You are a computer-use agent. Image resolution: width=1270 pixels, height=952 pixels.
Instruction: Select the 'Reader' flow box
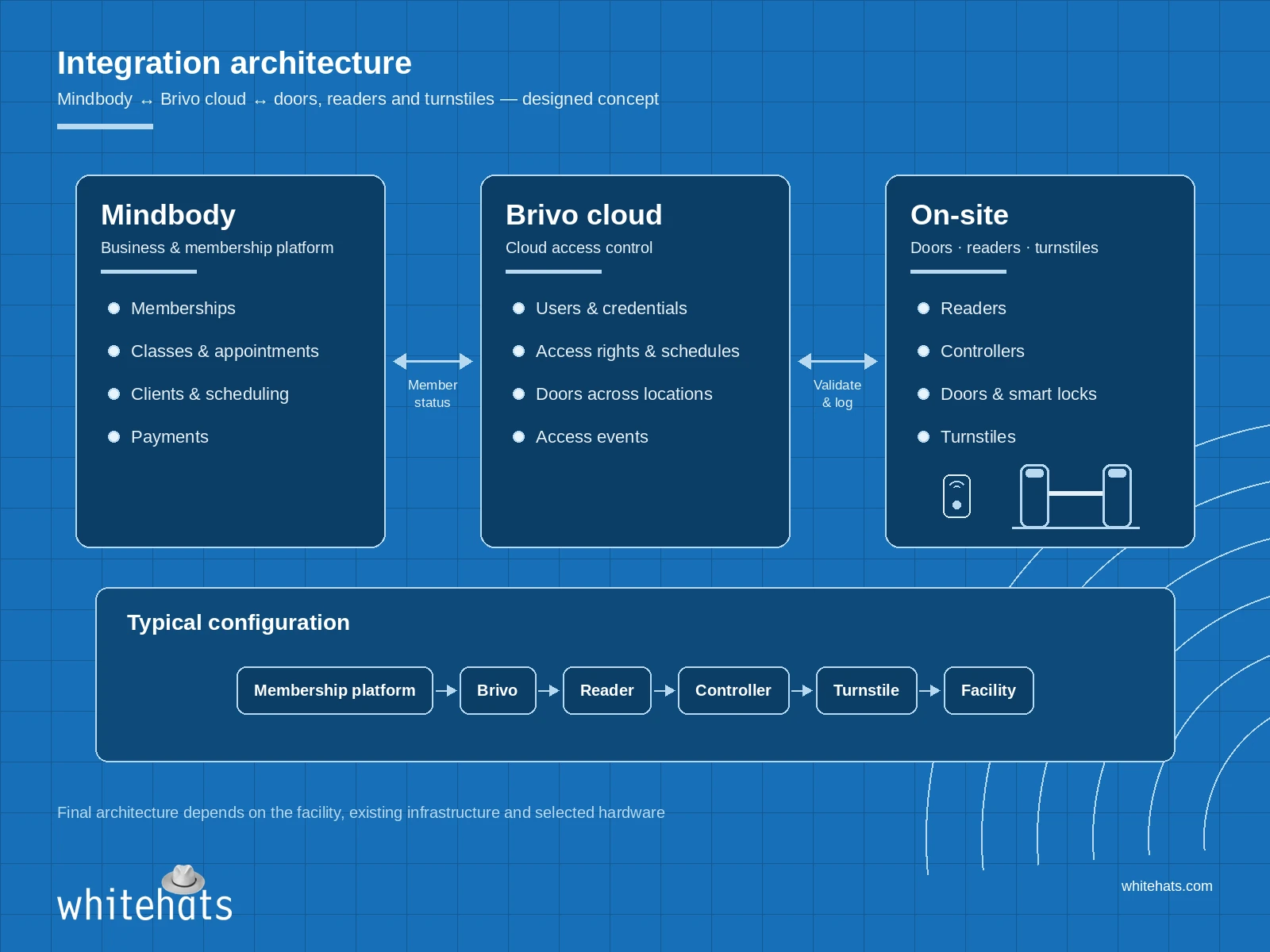607,691
